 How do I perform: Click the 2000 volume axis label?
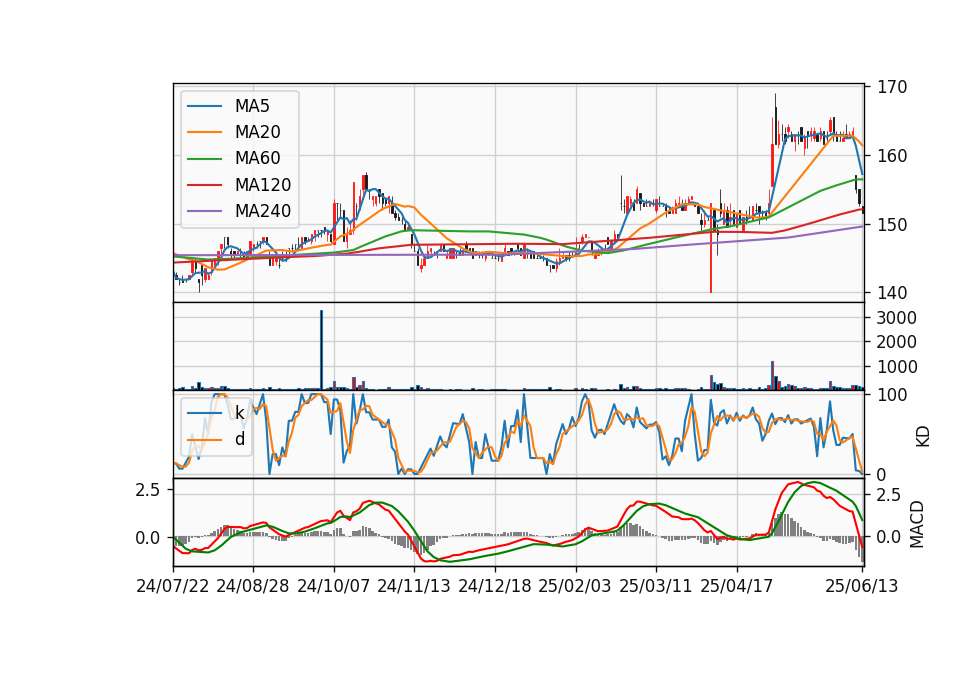coord(897,342)
